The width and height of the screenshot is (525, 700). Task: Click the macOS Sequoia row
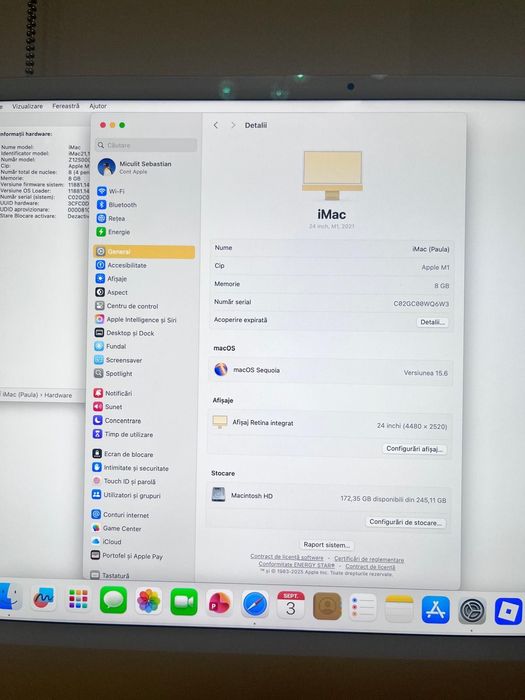pos(330,371)
